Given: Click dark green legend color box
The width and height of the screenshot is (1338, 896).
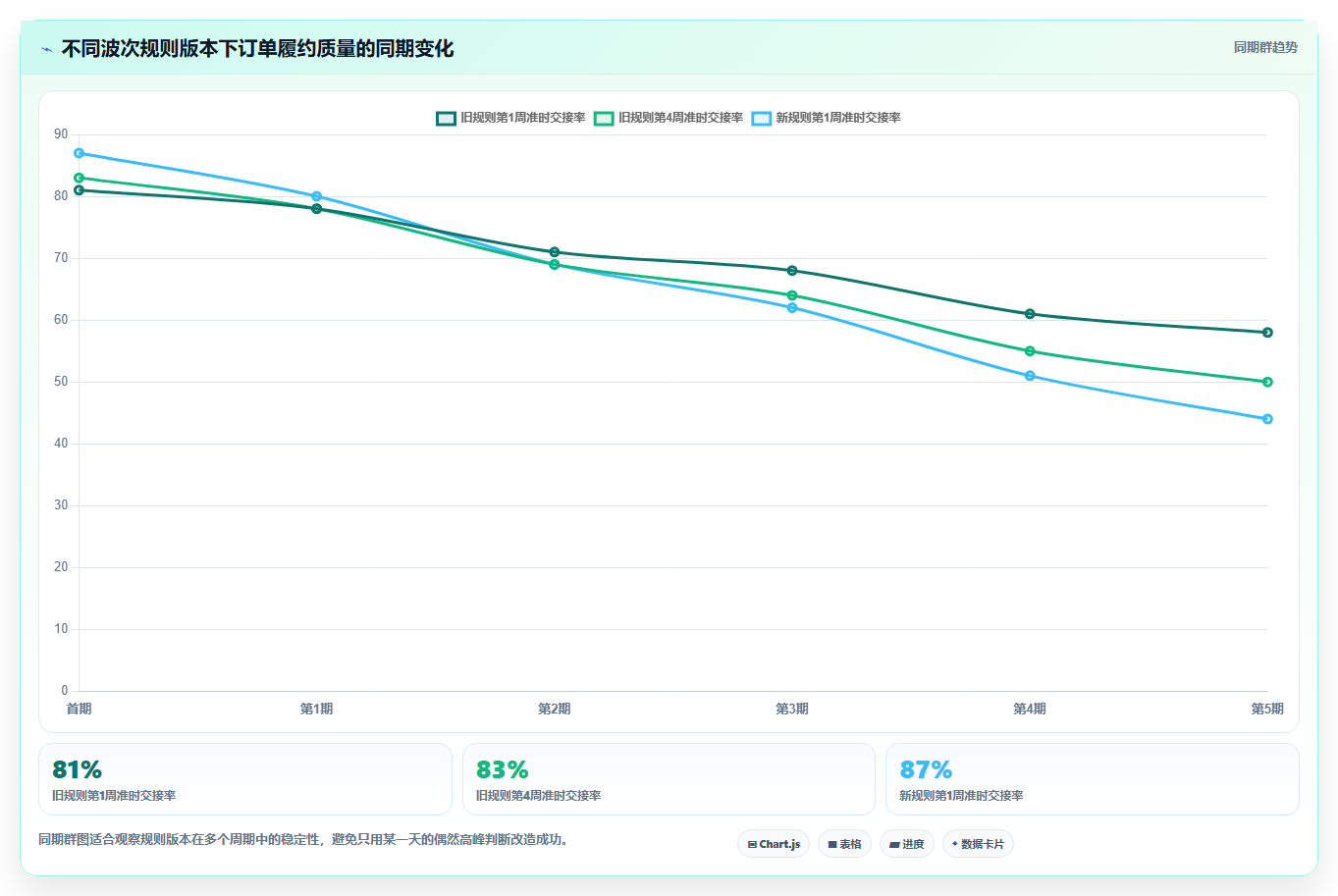Looking at the screenshot, I should tap(447, 119).
